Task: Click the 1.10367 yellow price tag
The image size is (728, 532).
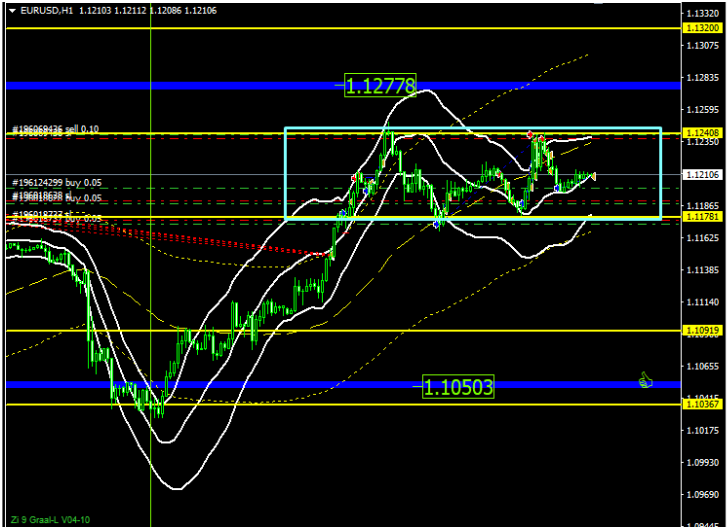Action: (x=702, y=403)
